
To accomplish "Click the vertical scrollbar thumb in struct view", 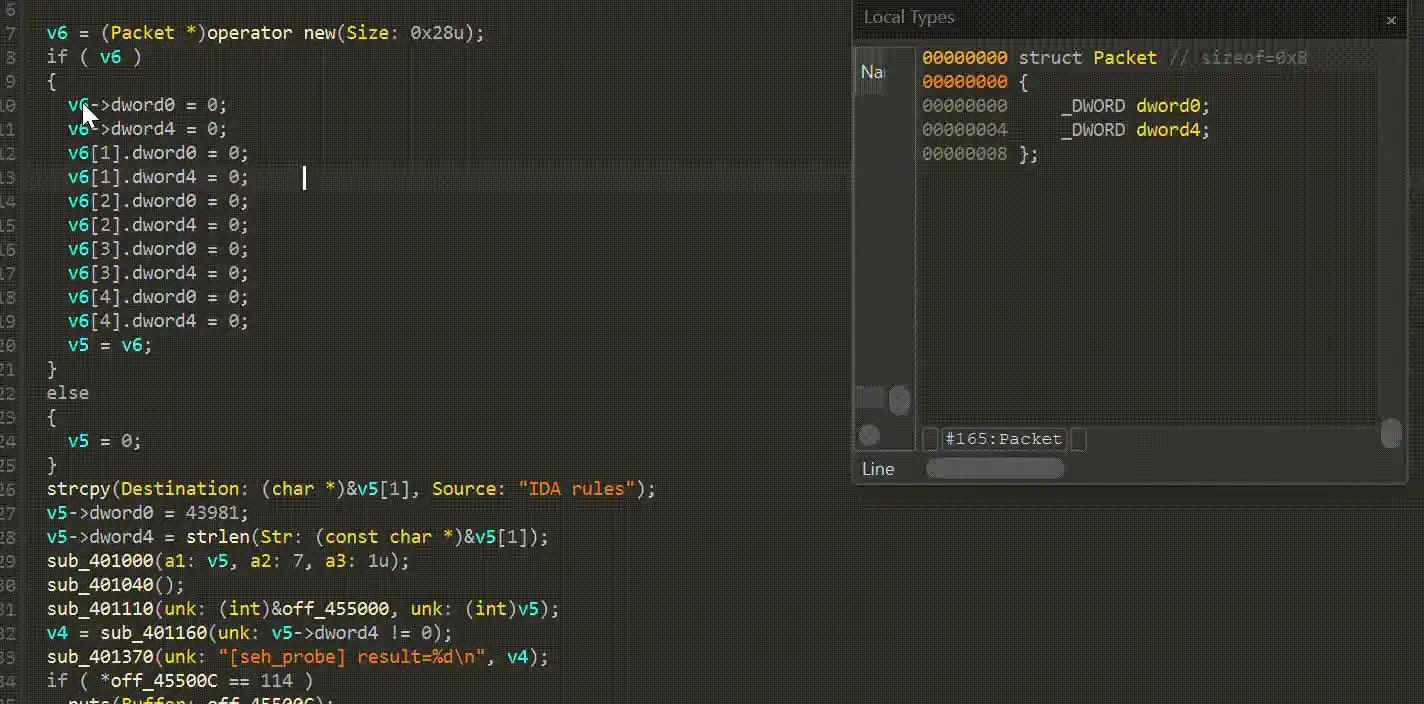I will (1391, 433).
